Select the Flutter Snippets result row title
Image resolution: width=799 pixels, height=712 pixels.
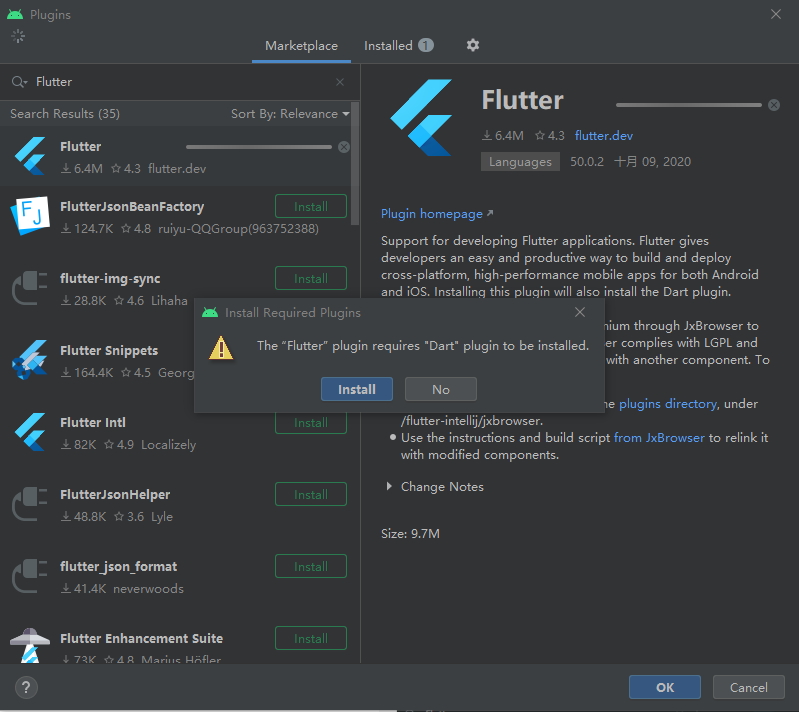tap(109, 351)
